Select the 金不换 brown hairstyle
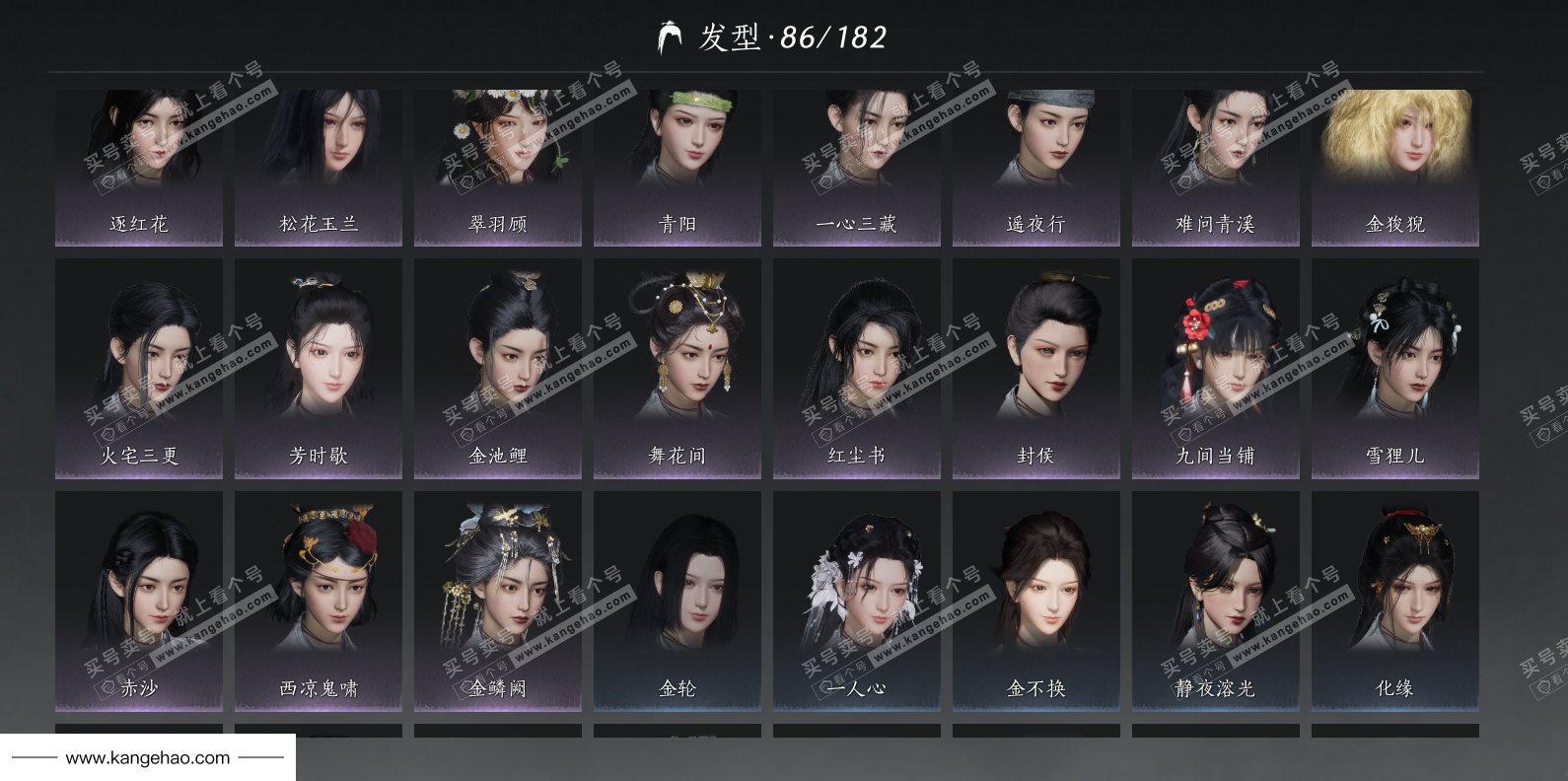Viewport: 1568px width, 781px height. [x=1036, y=602]
